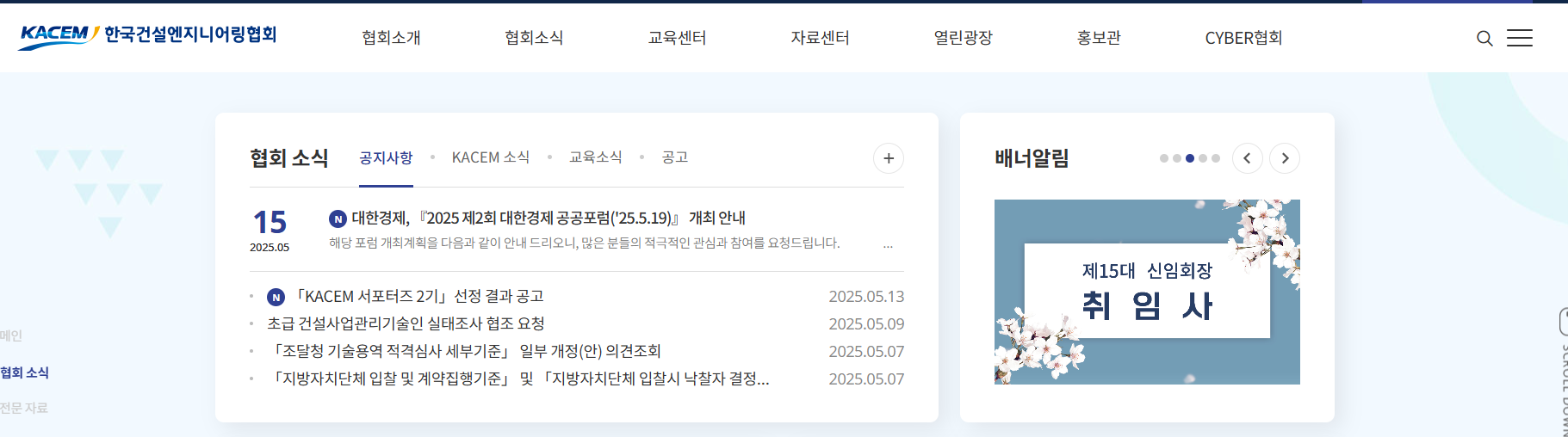1568x437 pixels.
Task: Select the first banner pagination dot
Action: coord(1164,158)
